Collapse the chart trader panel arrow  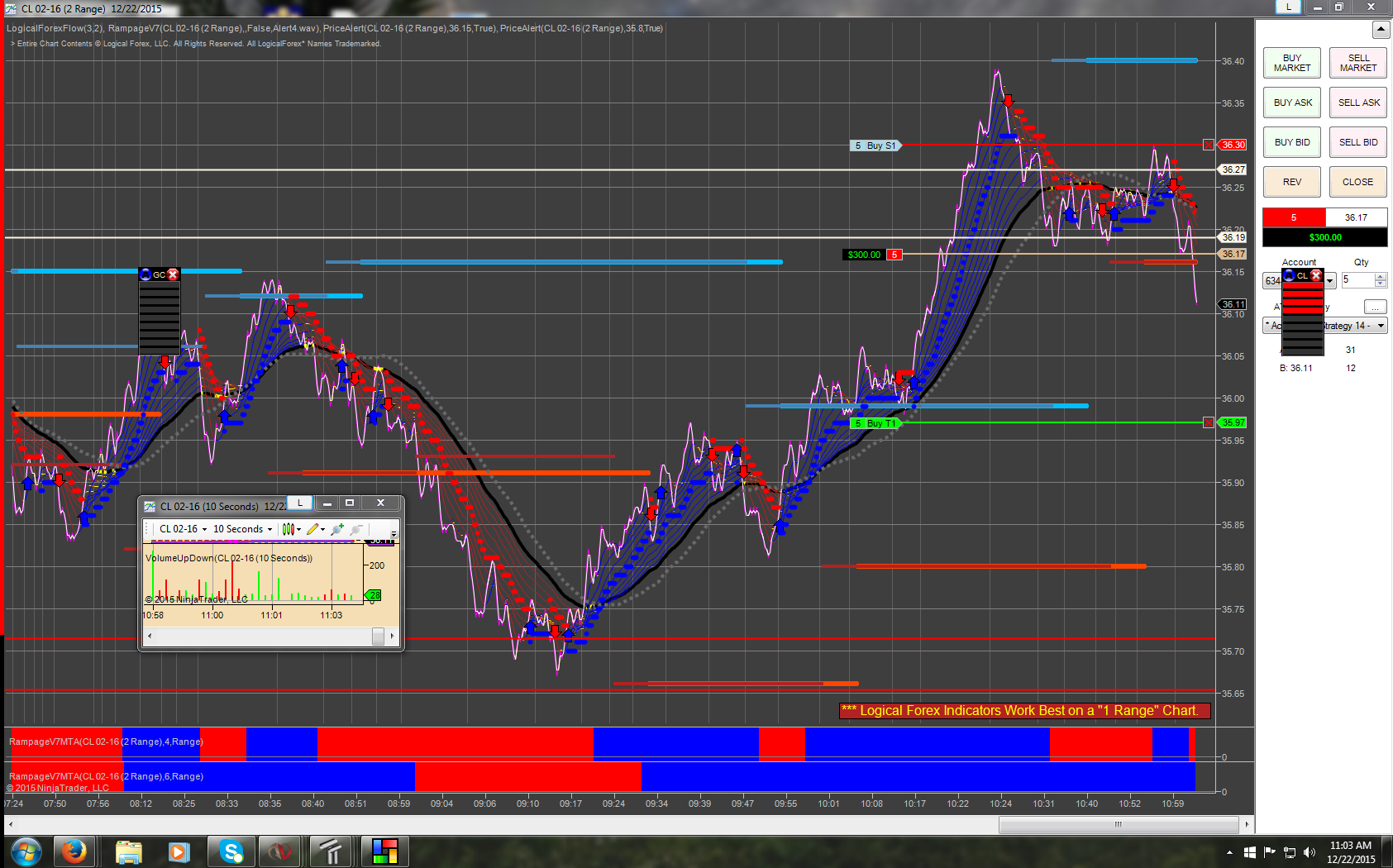click(1381, 30)
